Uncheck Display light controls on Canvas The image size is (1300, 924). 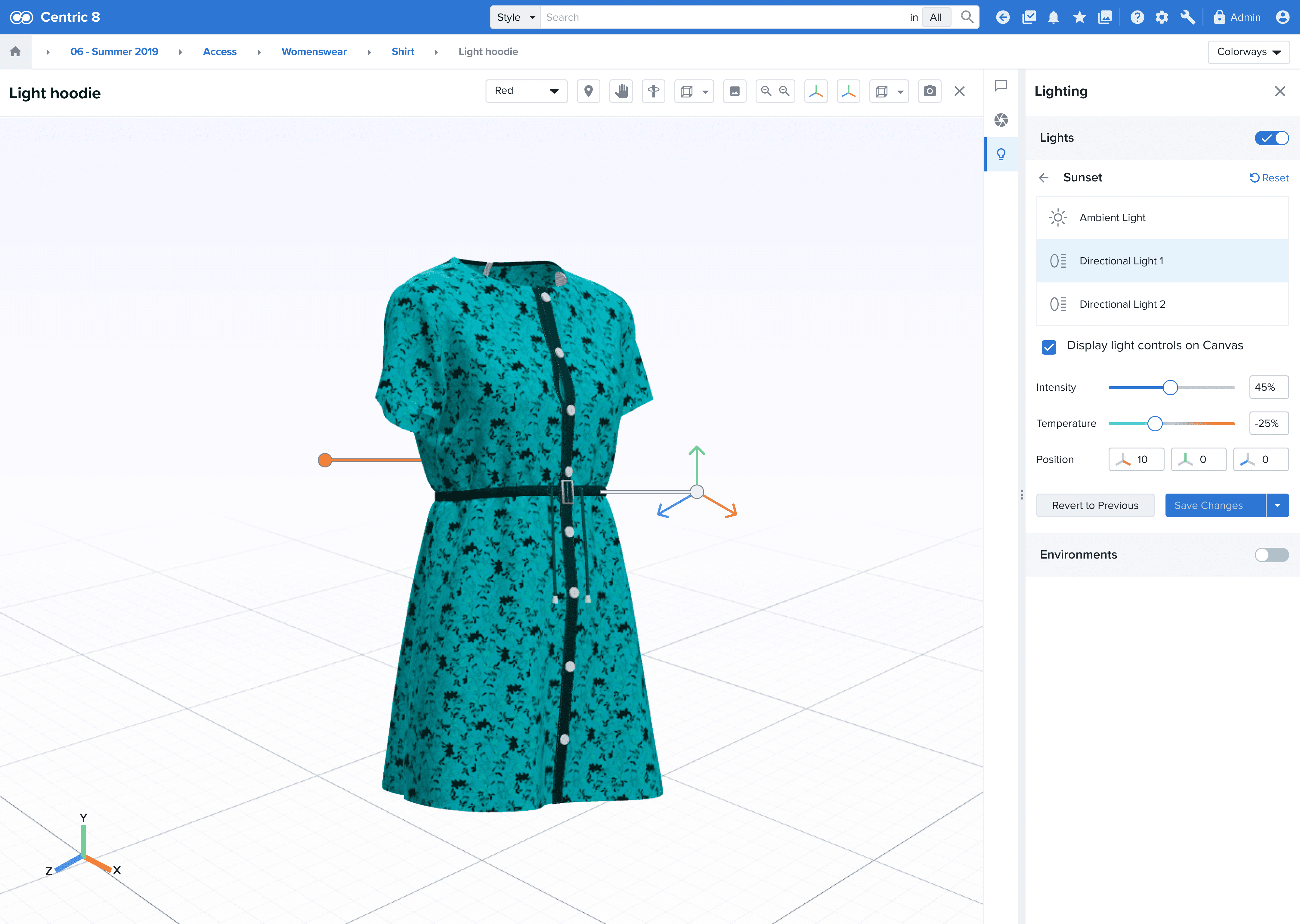click(x=1048, y=347)
